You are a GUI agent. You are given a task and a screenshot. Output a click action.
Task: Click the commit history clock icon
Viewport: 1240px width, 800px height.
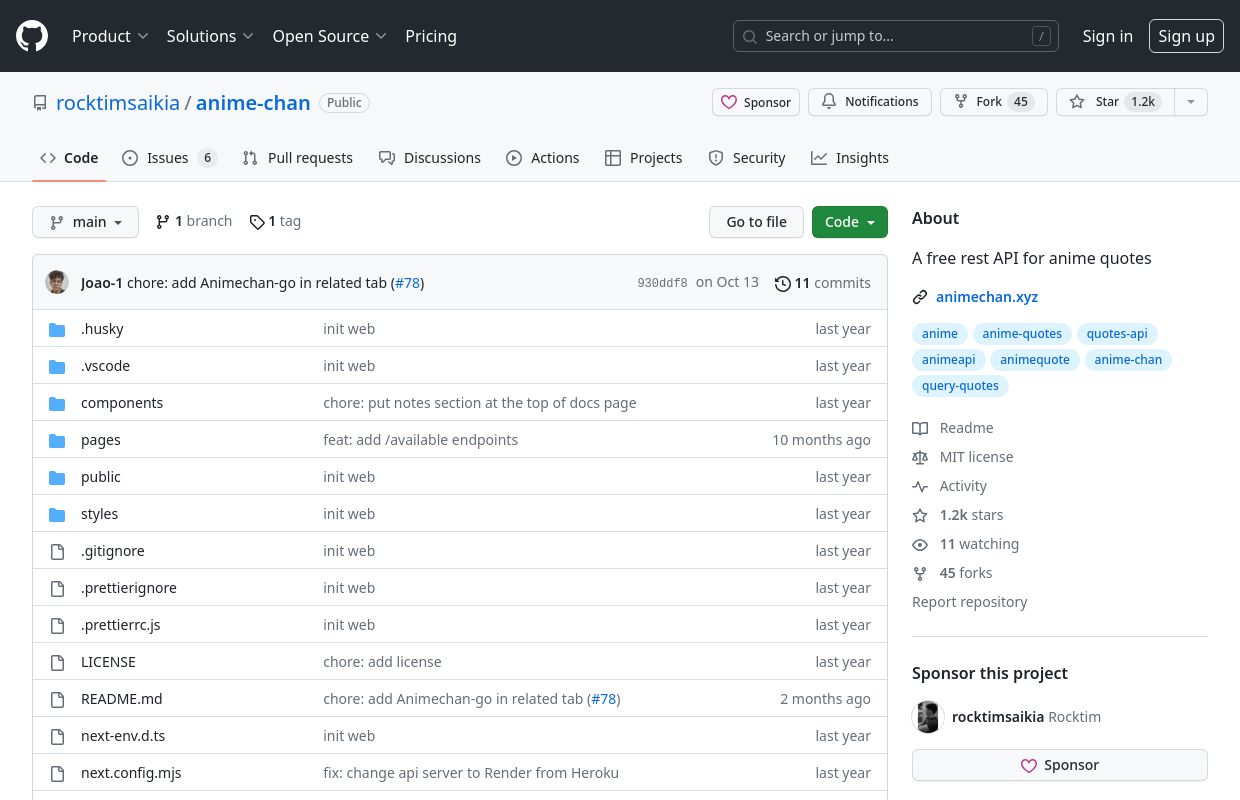tap(783, 283)
